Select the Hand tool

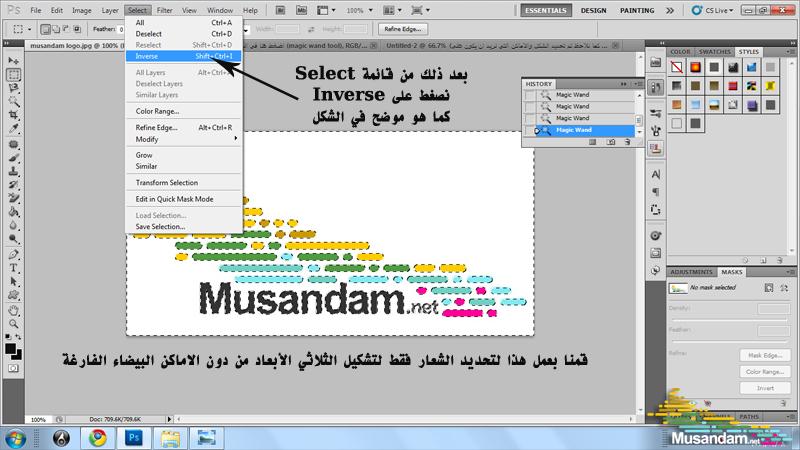click(13, 310)
